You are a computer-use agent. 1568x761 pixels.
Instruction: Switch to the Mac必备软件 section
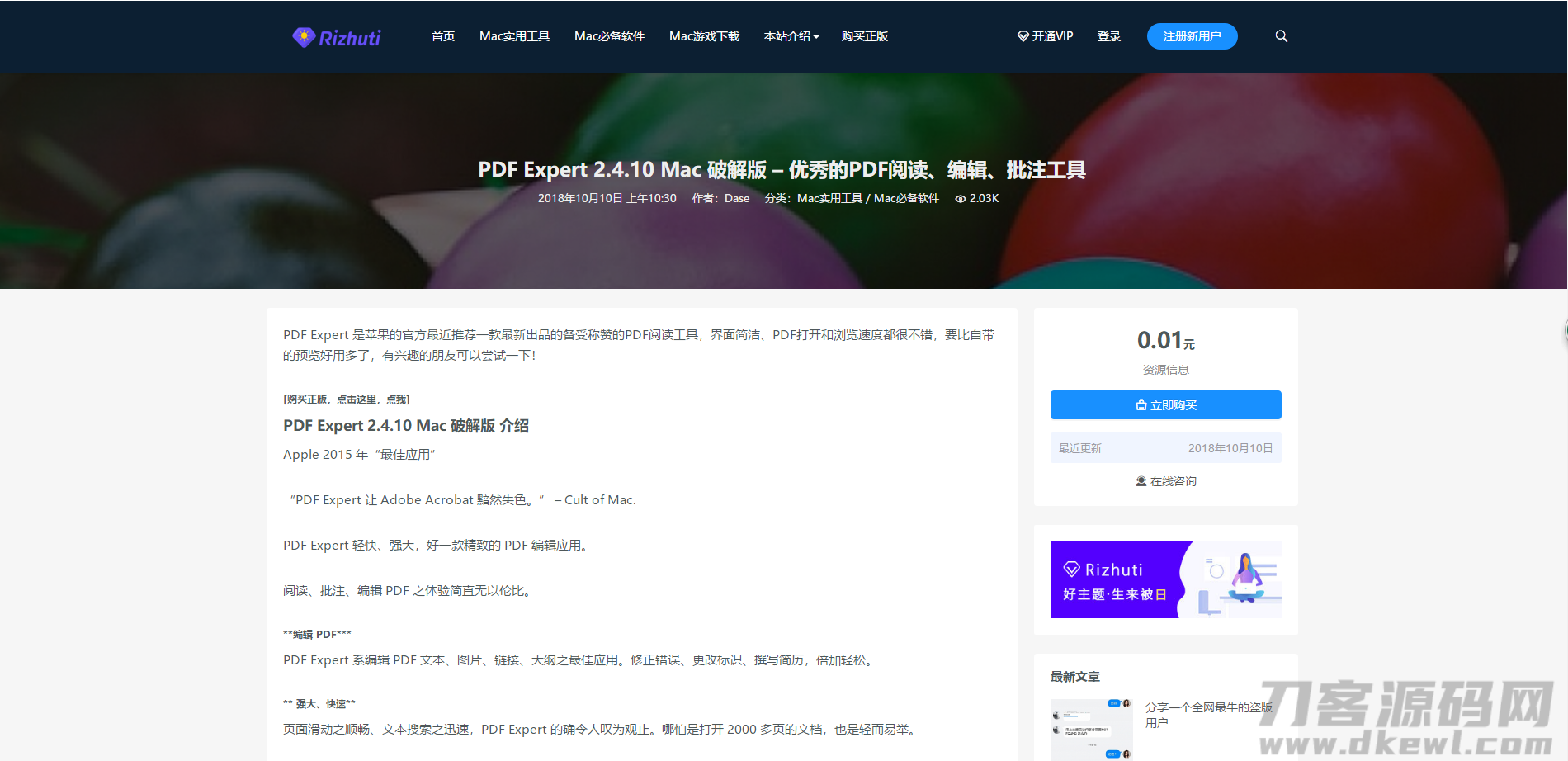coord(609,36)
